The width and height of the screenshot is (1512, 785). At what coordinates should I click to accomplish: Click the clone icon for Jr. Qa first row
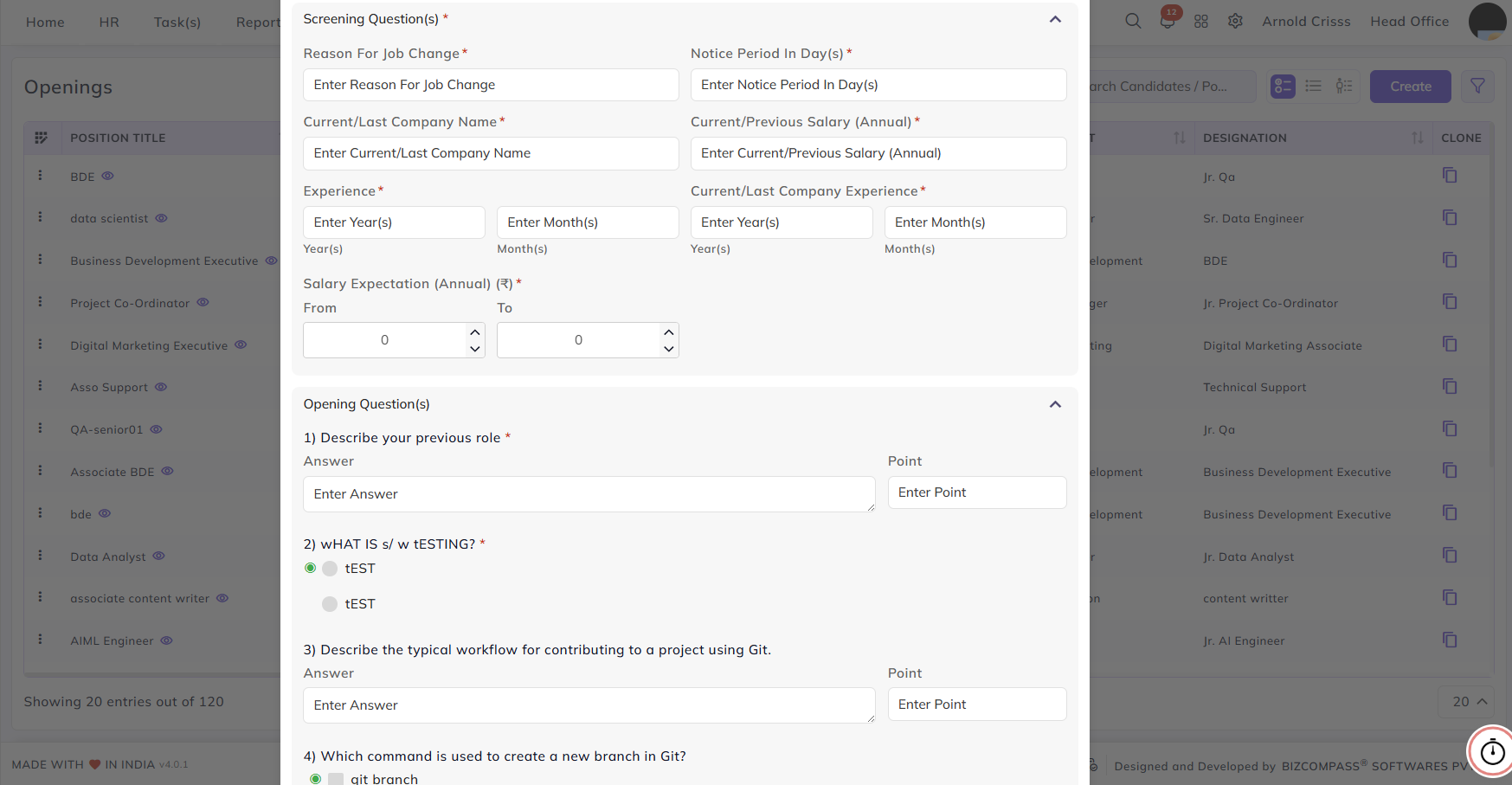point(1450,176)
